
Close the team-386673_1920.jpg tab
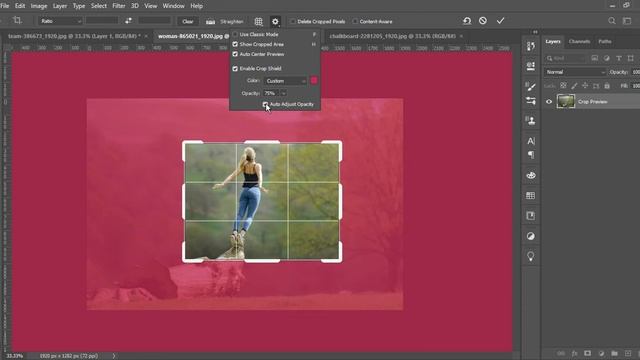coord(146,36)
